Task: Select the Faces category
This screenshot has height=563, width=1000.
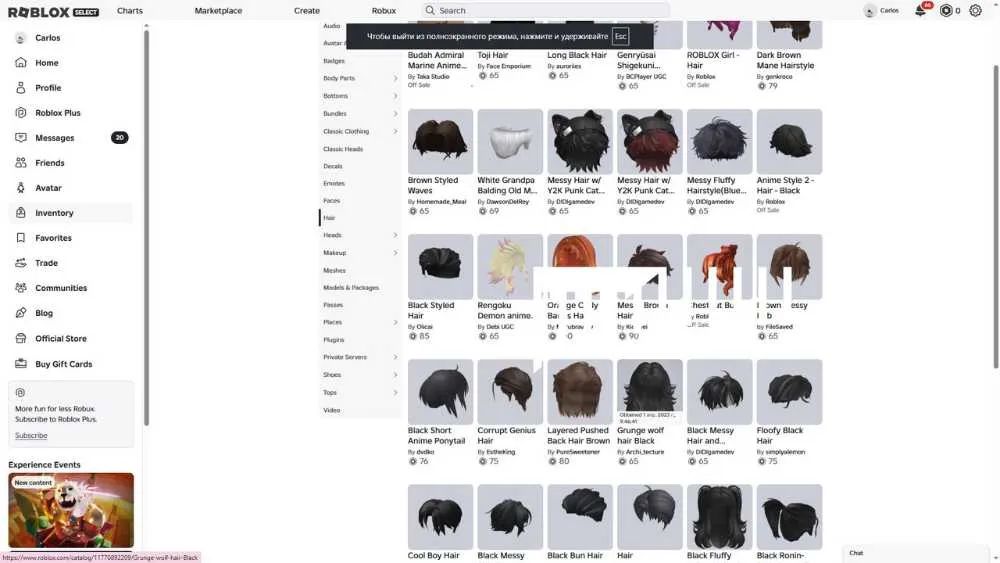Action: pos(332,200)
